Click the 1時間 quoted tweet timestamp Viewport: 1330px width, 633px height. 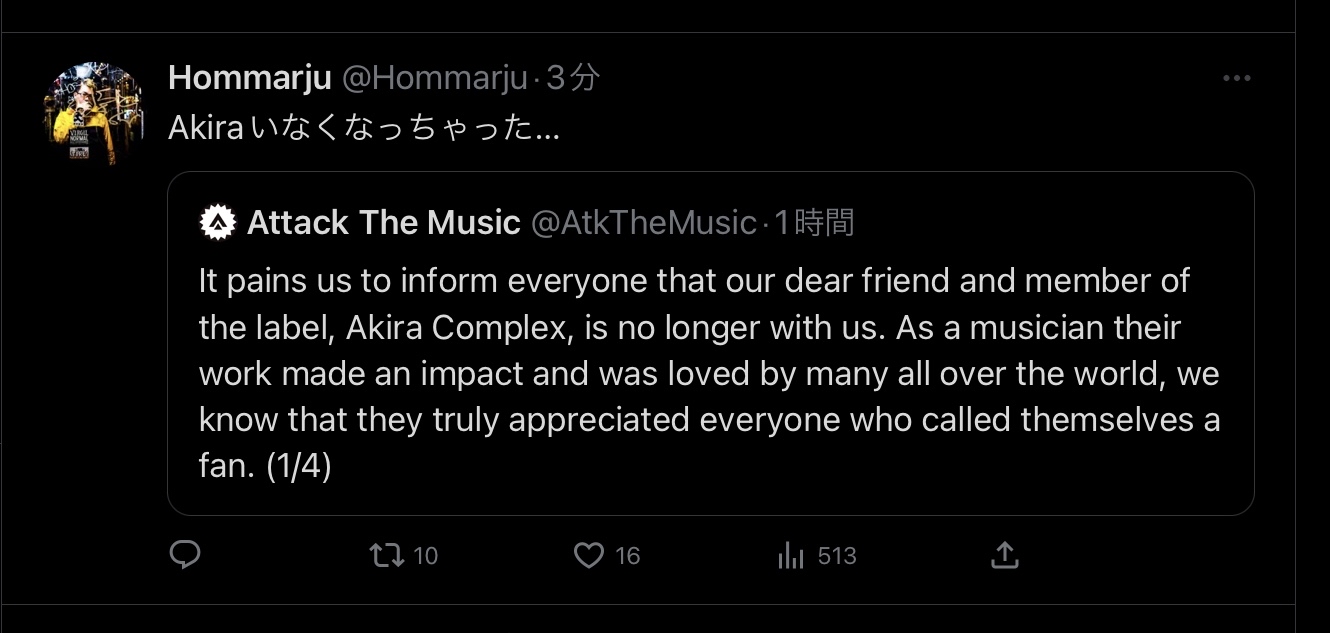(815, 223)
